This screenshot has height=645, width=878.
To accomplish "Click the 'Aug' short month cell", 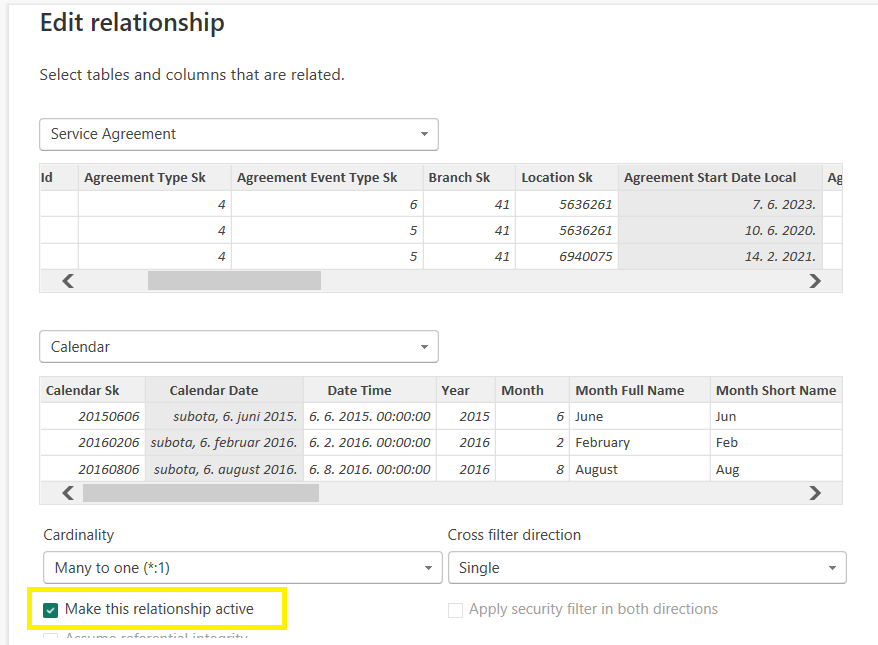I will (776, 469).
